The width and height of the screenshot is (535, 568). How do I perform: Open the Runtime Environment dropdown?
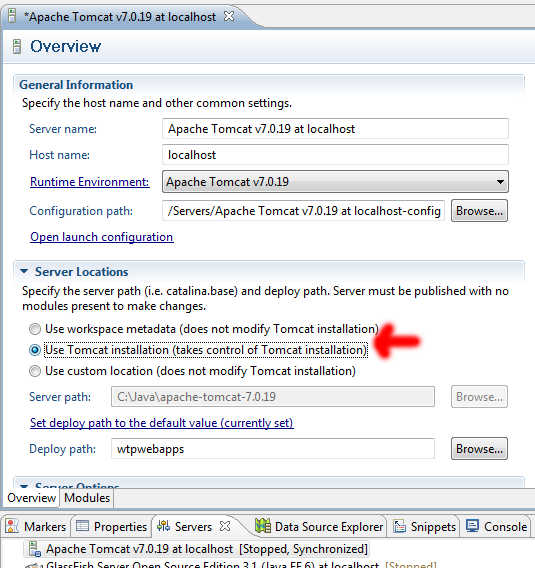click(335, 181)
